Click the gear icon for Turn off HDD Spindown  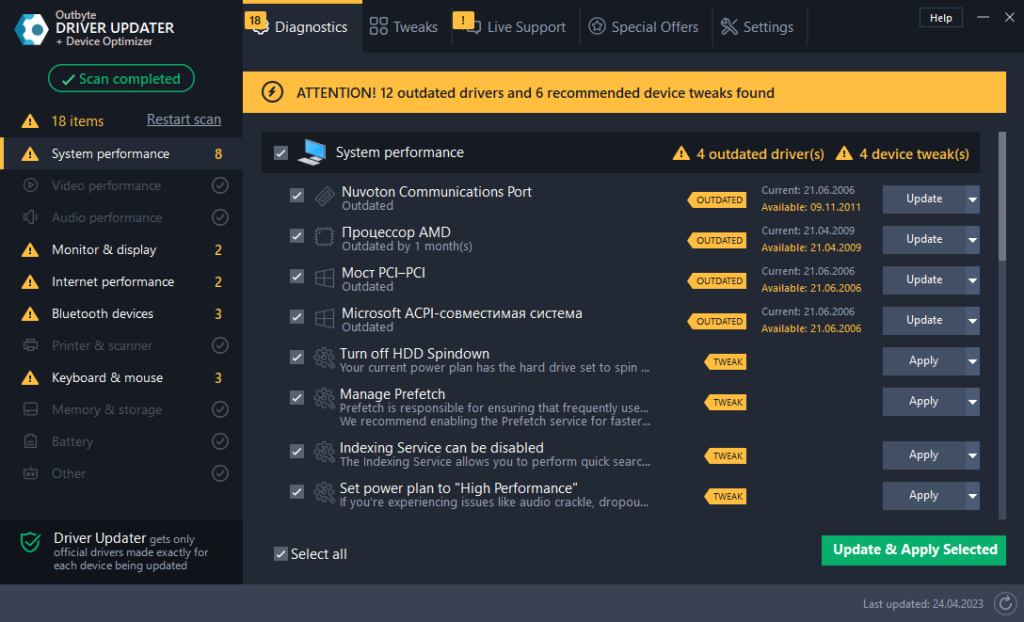pos(324,358)
